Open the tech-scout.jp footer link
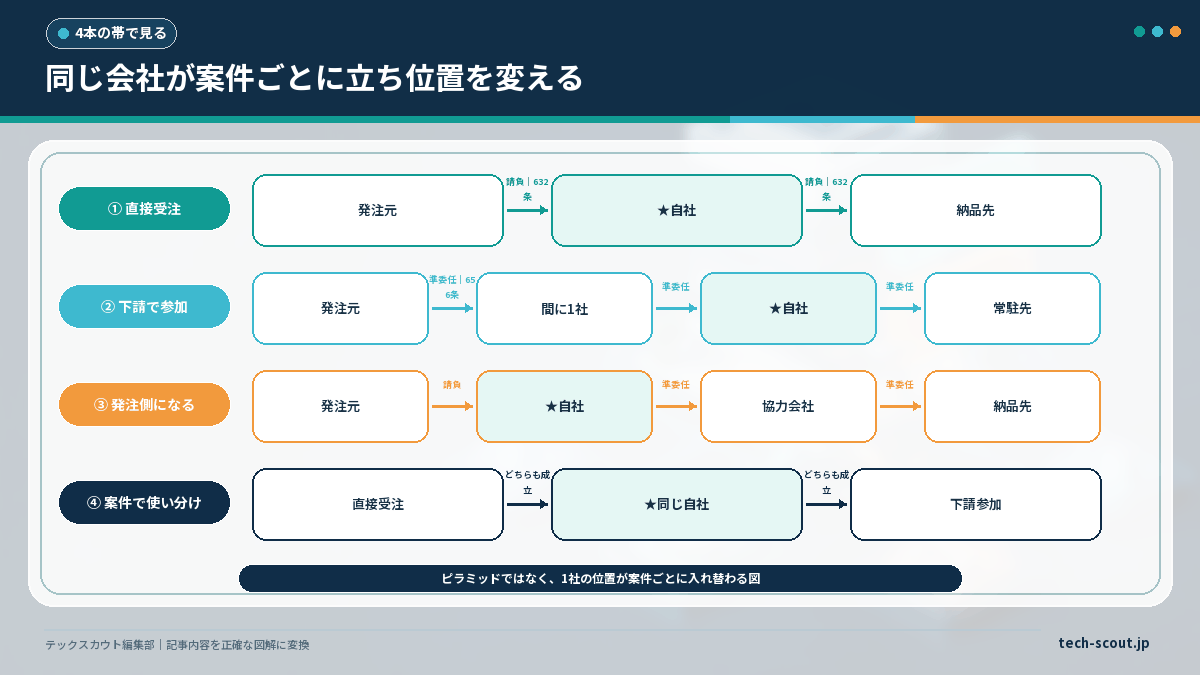The height and width of the screenshot is (675, 1200). click(1104, 643)
